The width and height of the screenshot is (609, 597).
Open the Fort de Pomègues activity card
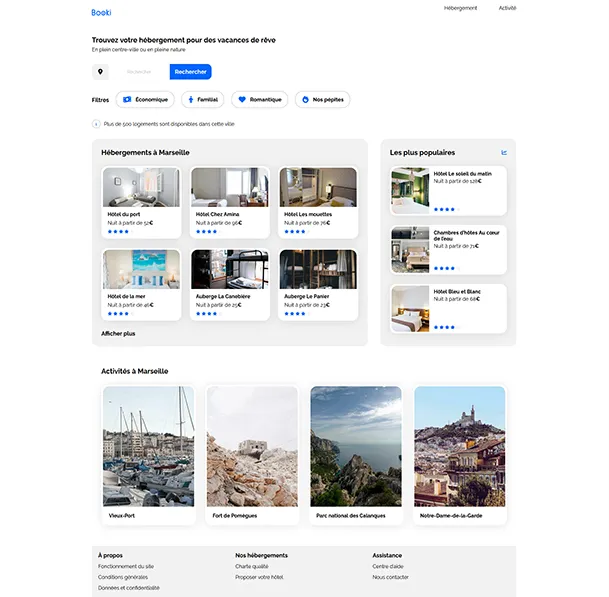pos(252,455)
